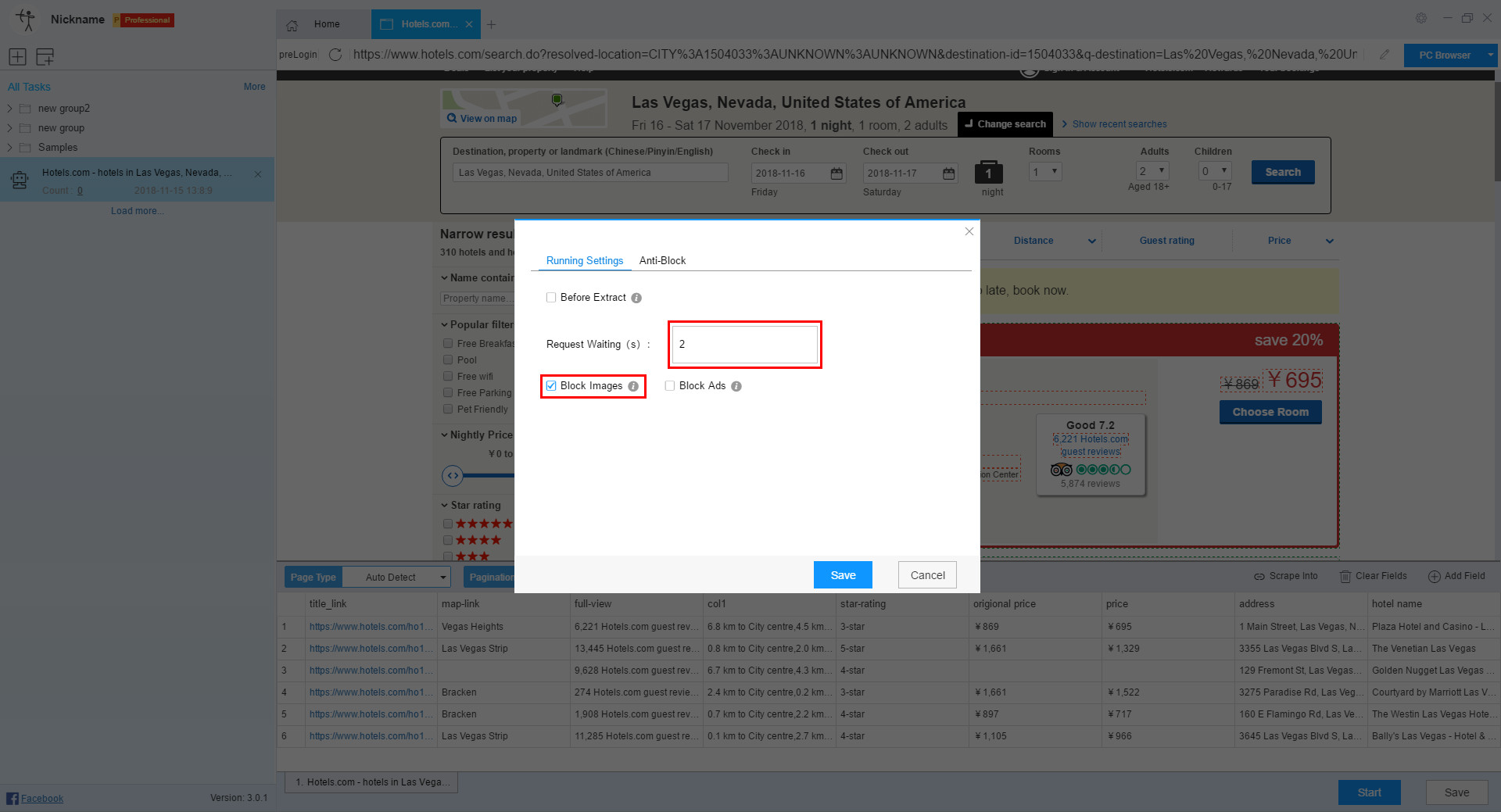
Task: Expand the new group2 folder
Action: click(x=10, y=109)
